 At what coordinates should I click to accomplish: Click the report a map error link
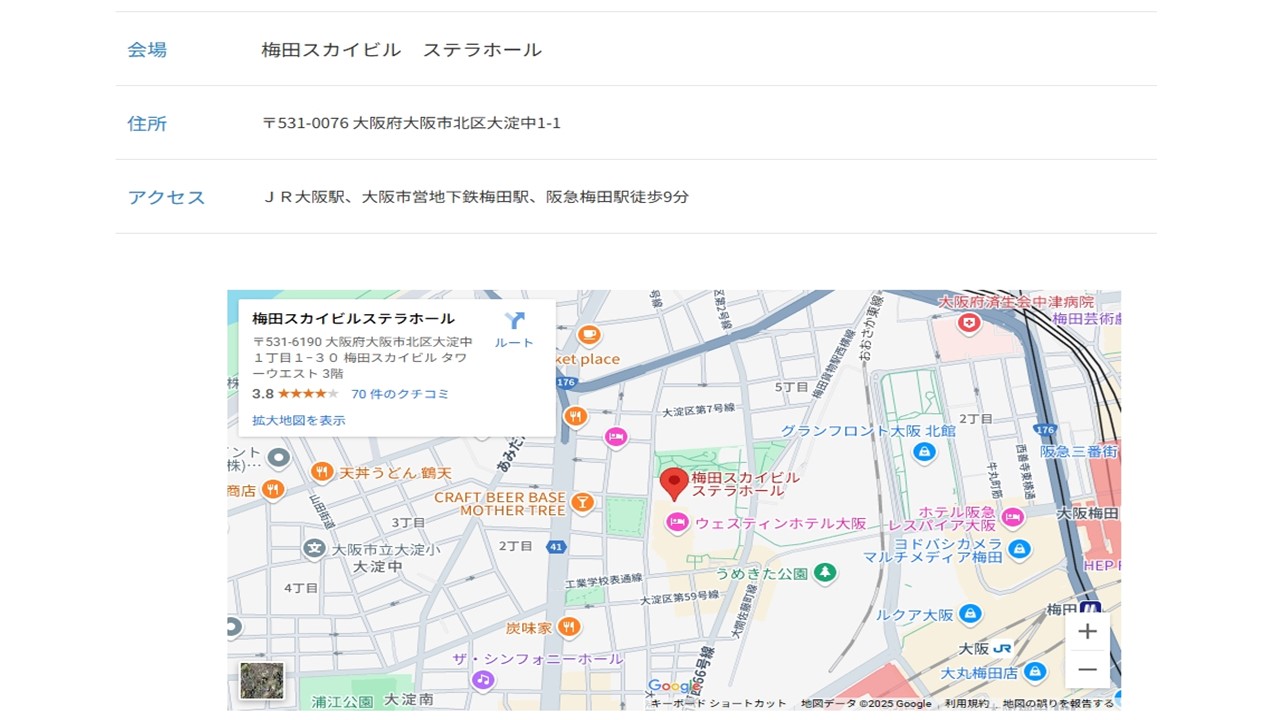click(x=1058, y=704)
